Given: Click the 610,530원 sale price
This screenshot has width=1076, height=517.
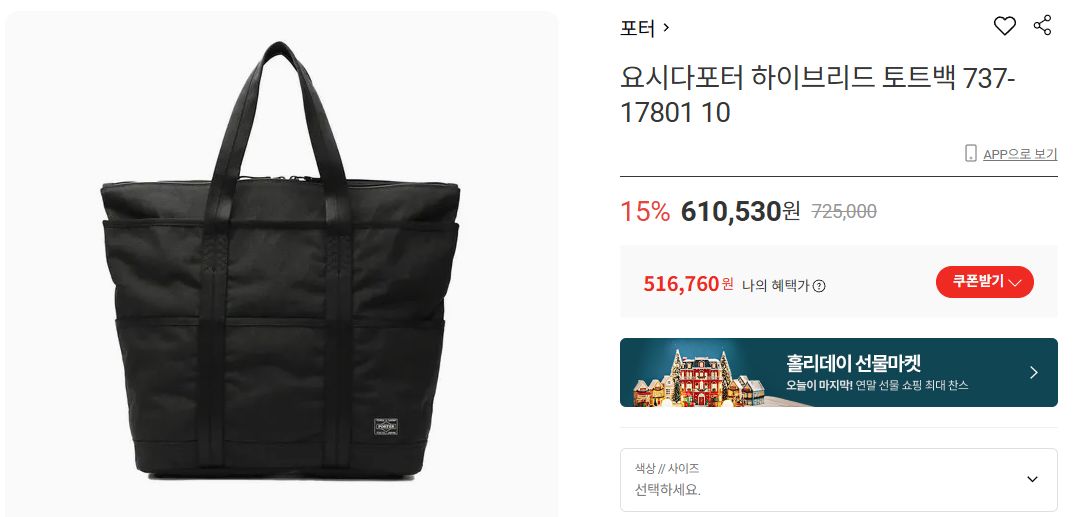Looking at the screenshot, I should point(740,211).
